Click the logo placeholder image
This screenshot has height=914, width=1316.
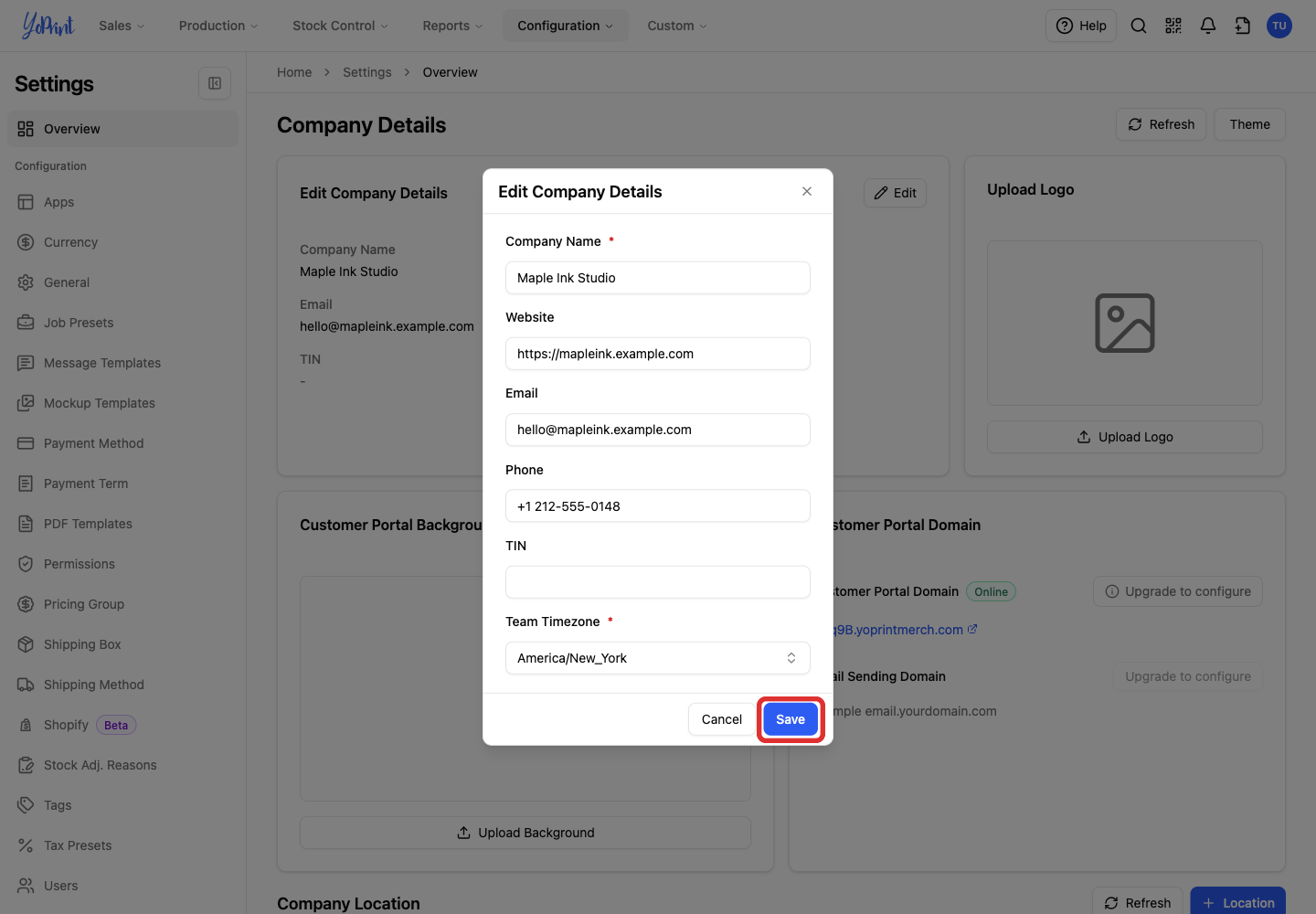pyautogui.click(x=1125, y=323)
